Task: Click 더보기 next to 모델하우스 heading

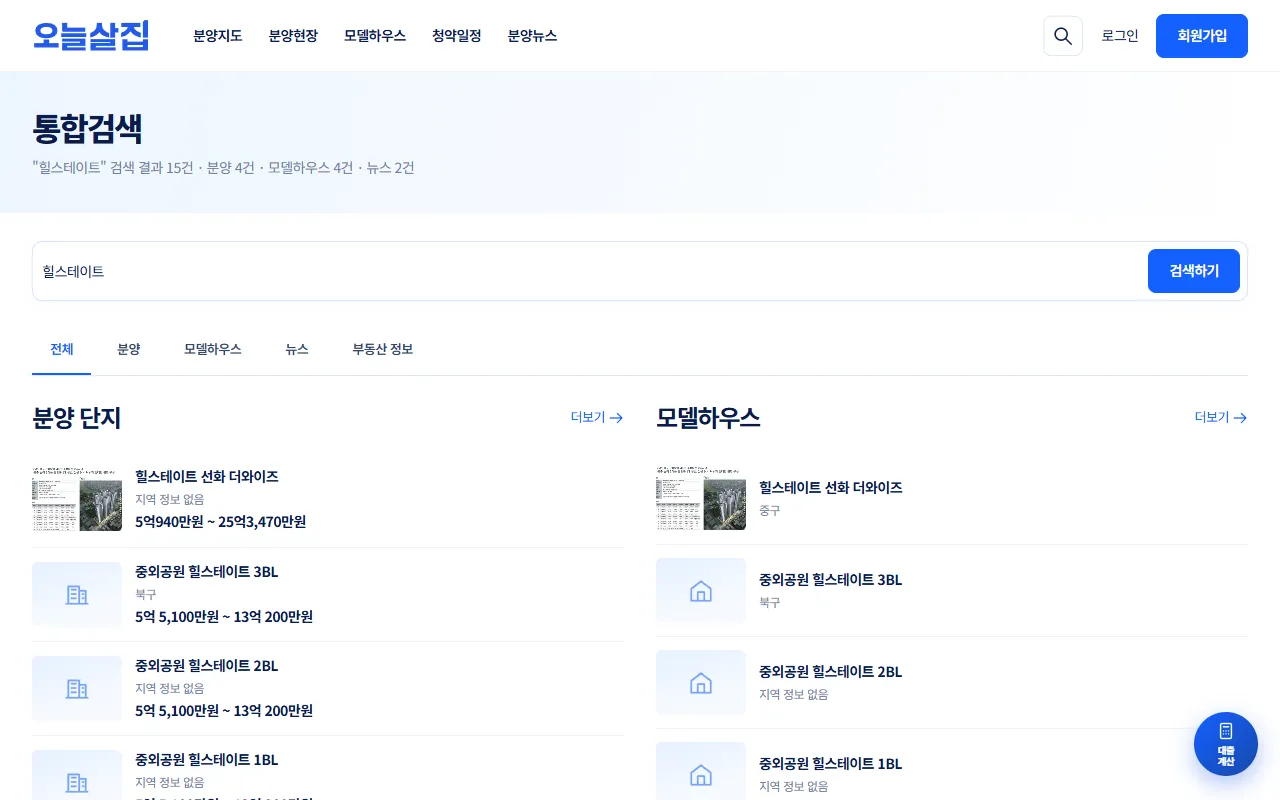Action: [1221, 417]
